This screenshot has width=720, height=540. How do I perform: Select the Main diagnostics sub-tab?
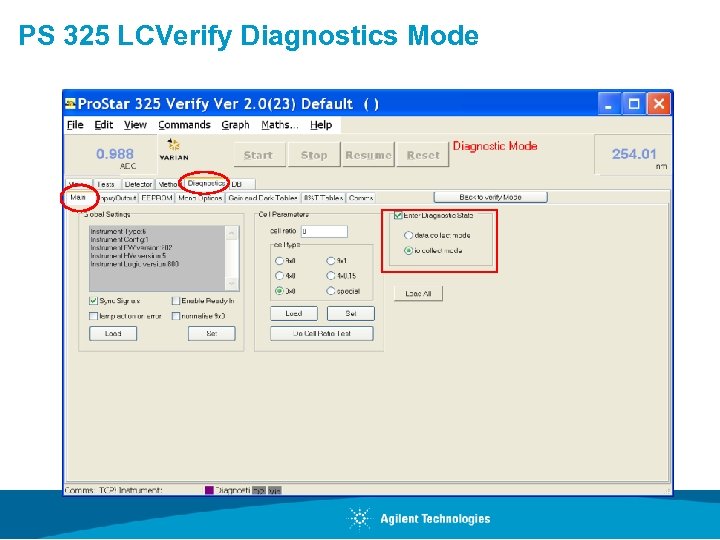79,197
